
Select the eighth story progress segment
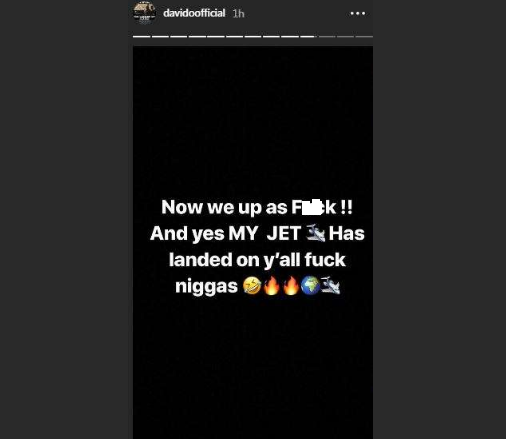click(271, 36)
